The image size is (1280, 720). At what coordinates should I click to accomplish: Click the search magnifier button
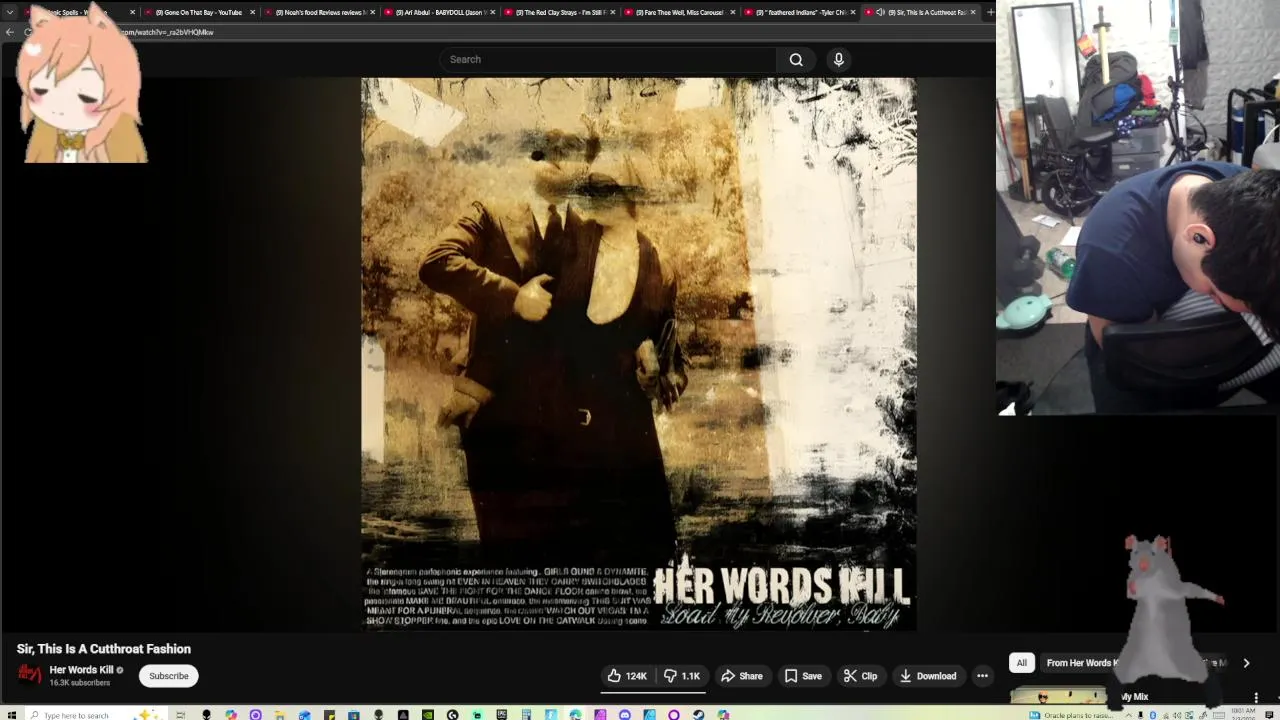796,59
